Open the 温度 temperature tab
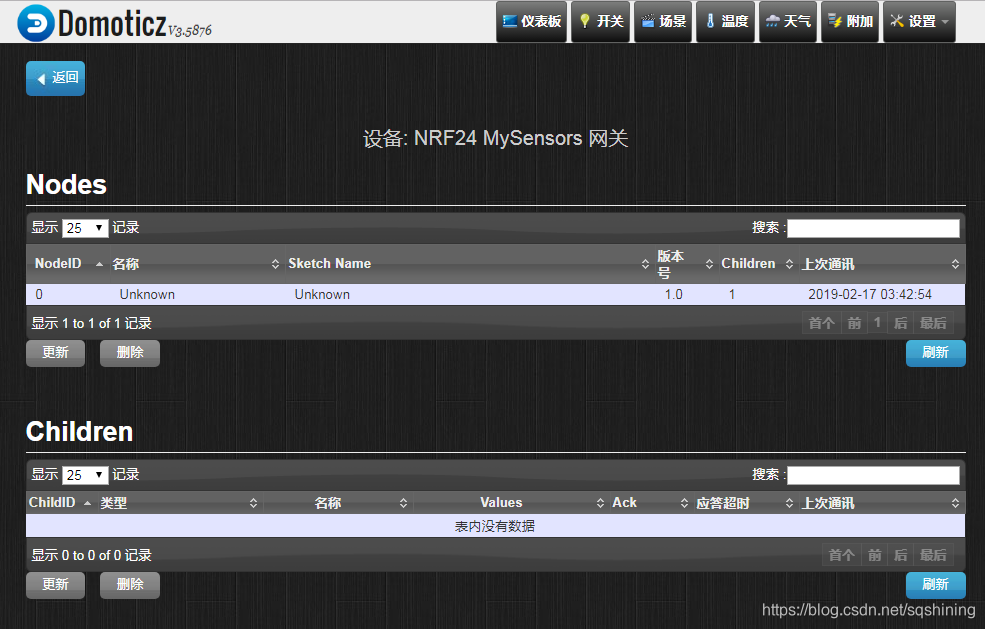Screen dimensions: 985x629 click(726, 21)
